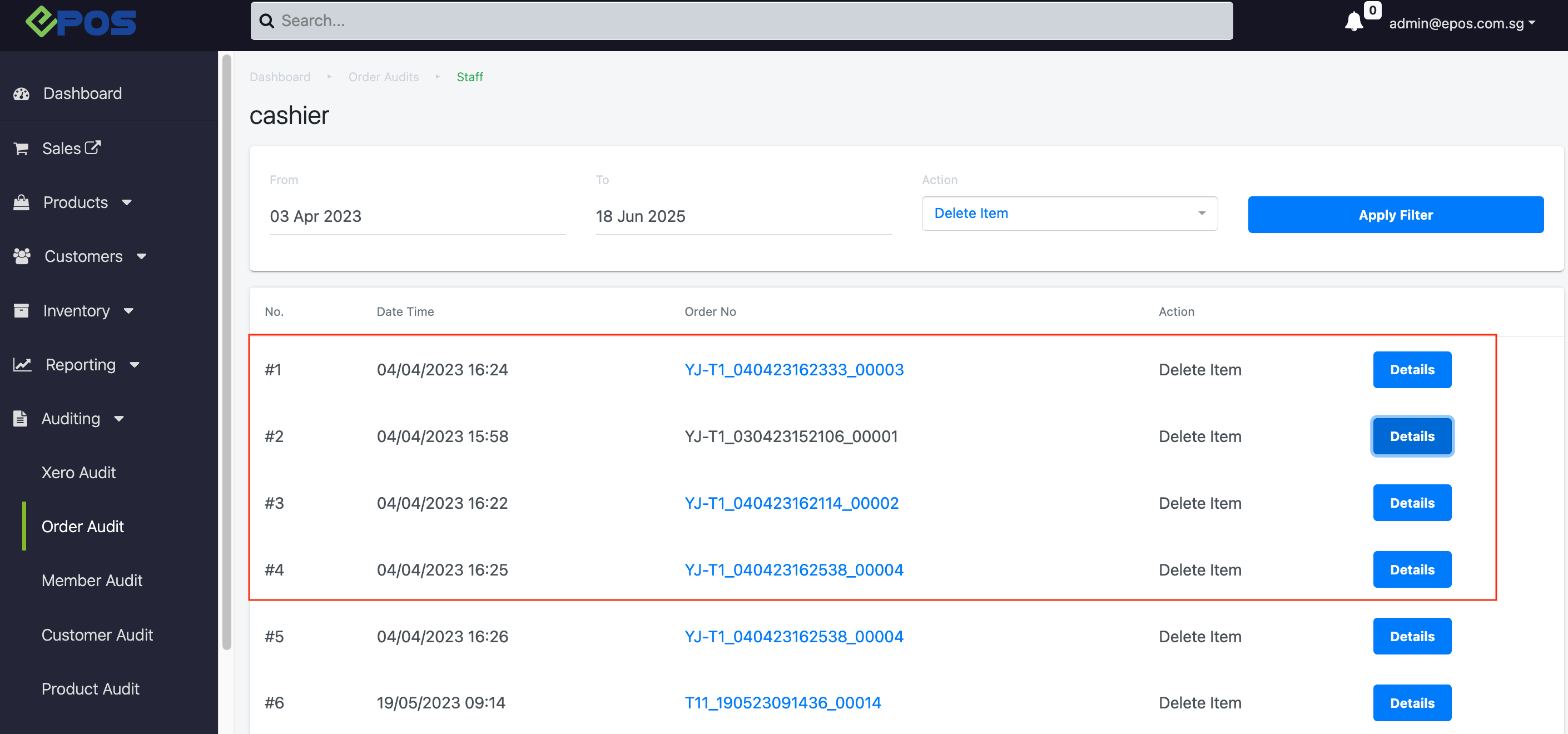This screenshot has width=1568, height=734.
Task: Expand the admin@epos.com.sg account menu
Action: click(x=1461, y=23)
